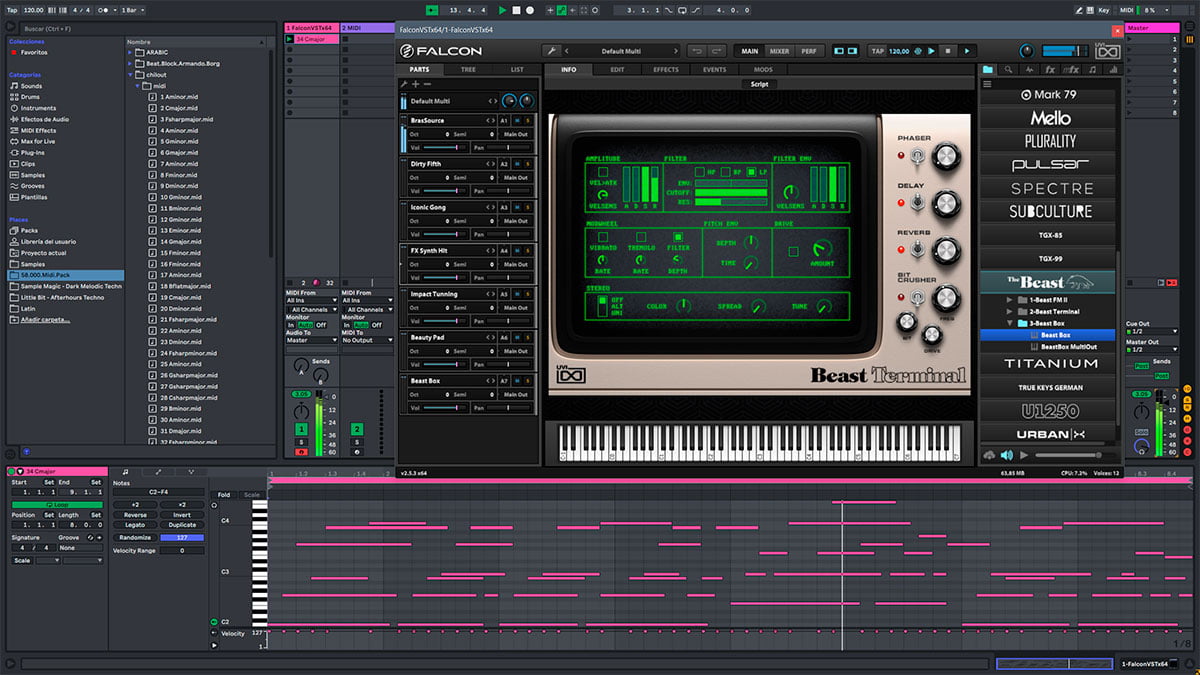Solo track 1 in Ableton mixer
This screenshot has width=1200, height=675.
(x=300, y=441)
